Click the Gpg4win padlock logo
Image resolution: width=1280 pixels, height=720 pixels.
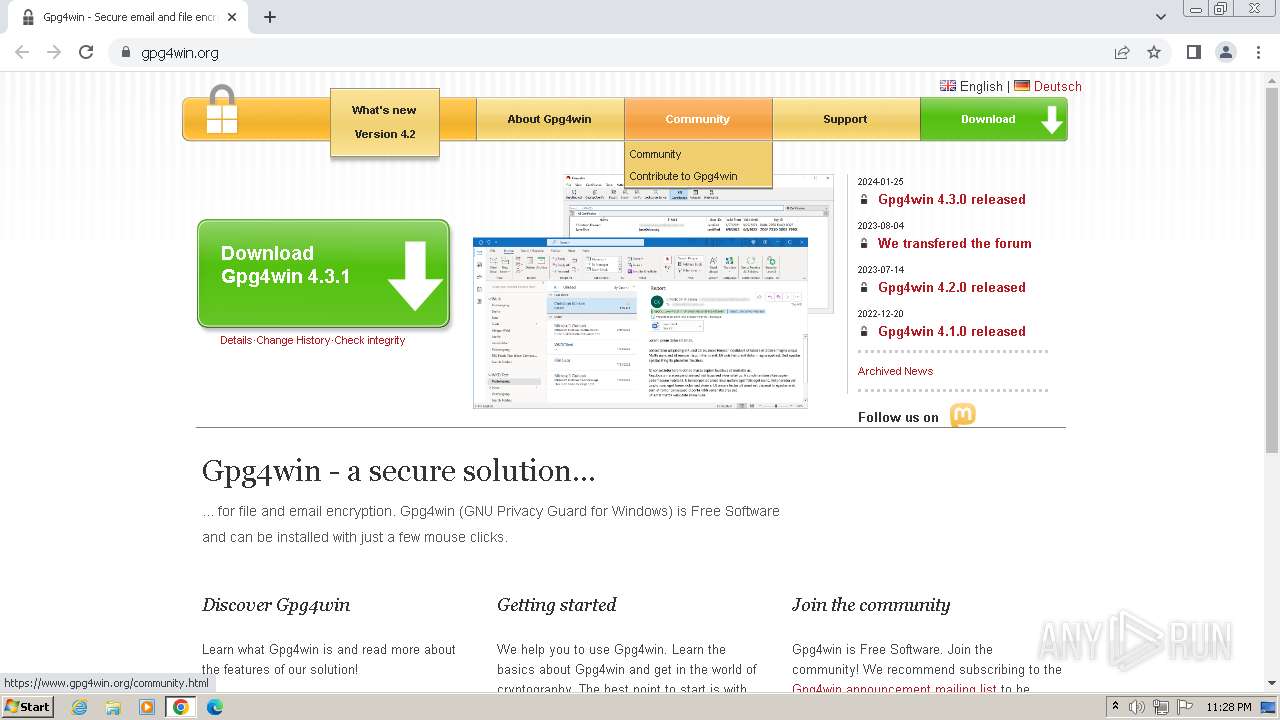[222, 109]
